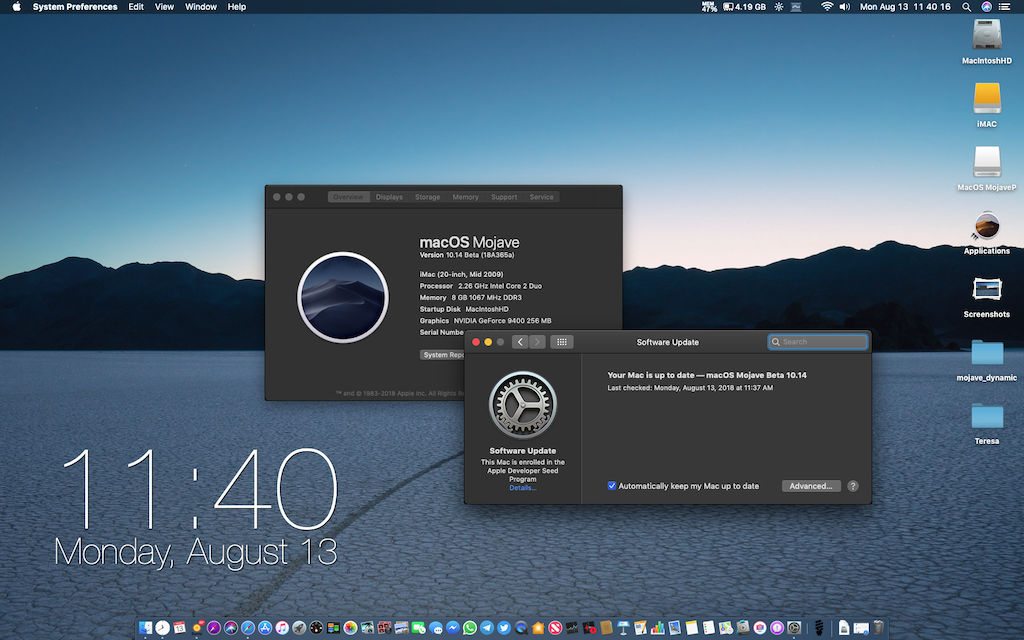Show all preferences grid button
This screenshot has width=1024, height=640.
tap(562, 342)
